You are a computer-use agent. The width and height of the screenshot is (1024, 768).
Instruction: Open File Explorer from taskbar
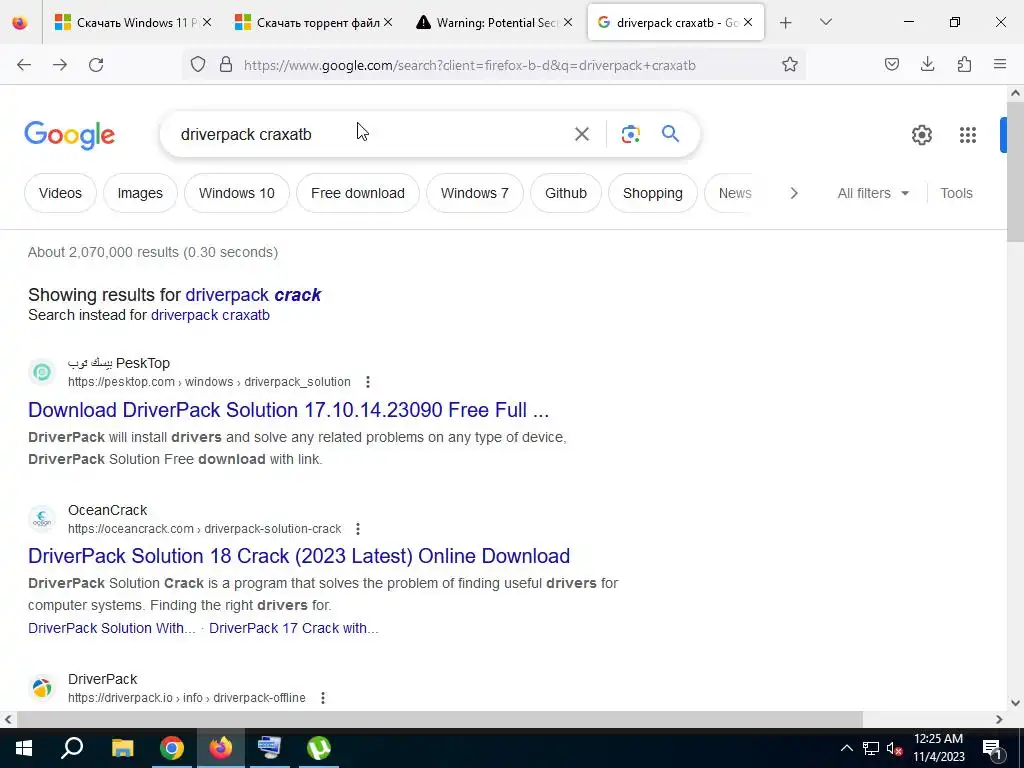coord(122,748)
